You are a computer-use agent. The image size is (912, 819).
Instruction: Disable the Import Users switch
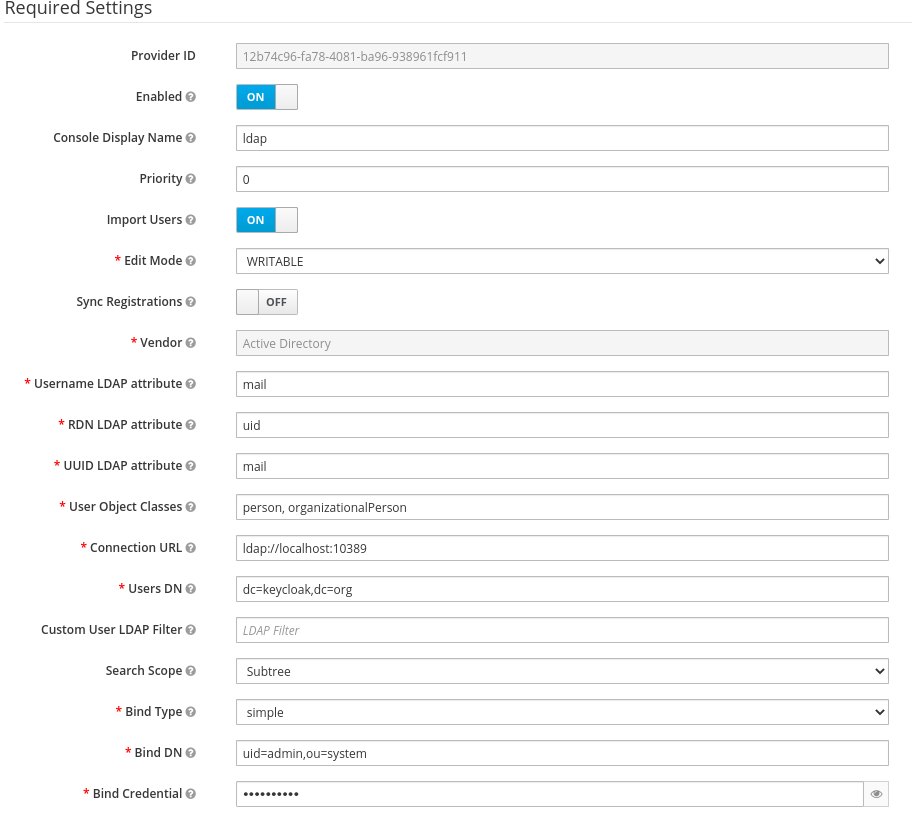(x=265, y=219)
